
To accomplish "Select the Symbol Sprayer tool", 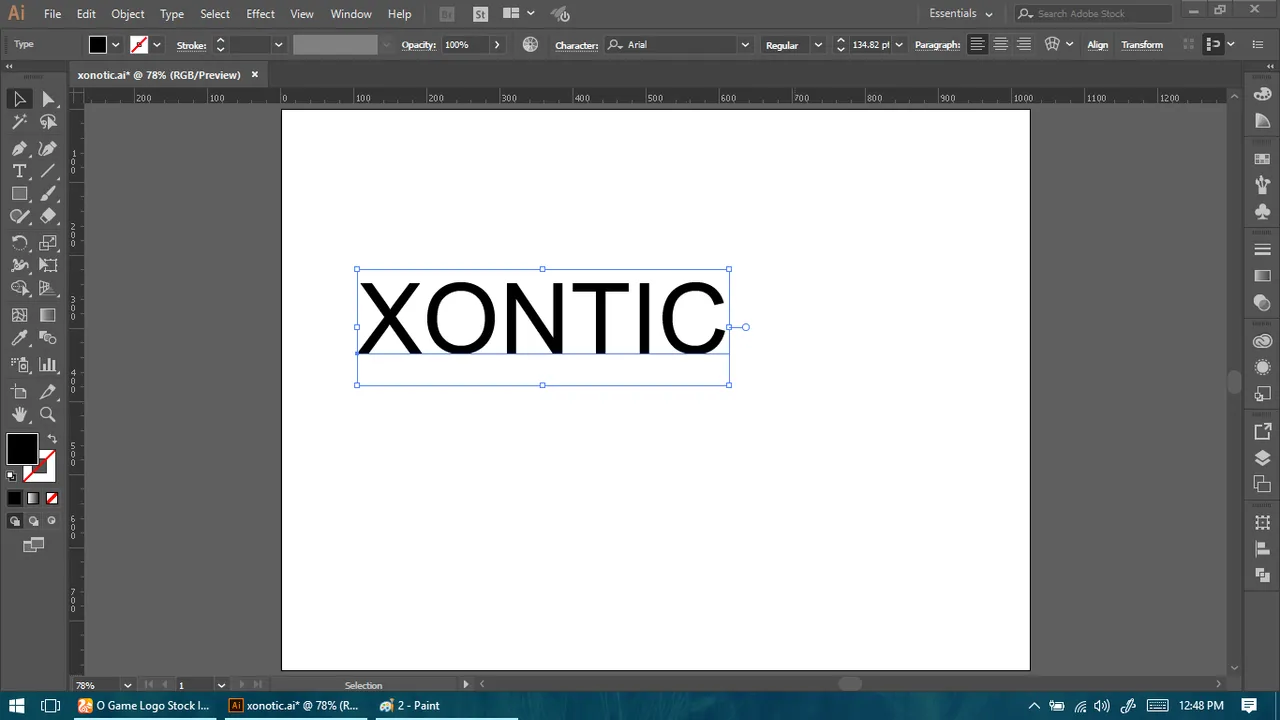I will (19, 365).
